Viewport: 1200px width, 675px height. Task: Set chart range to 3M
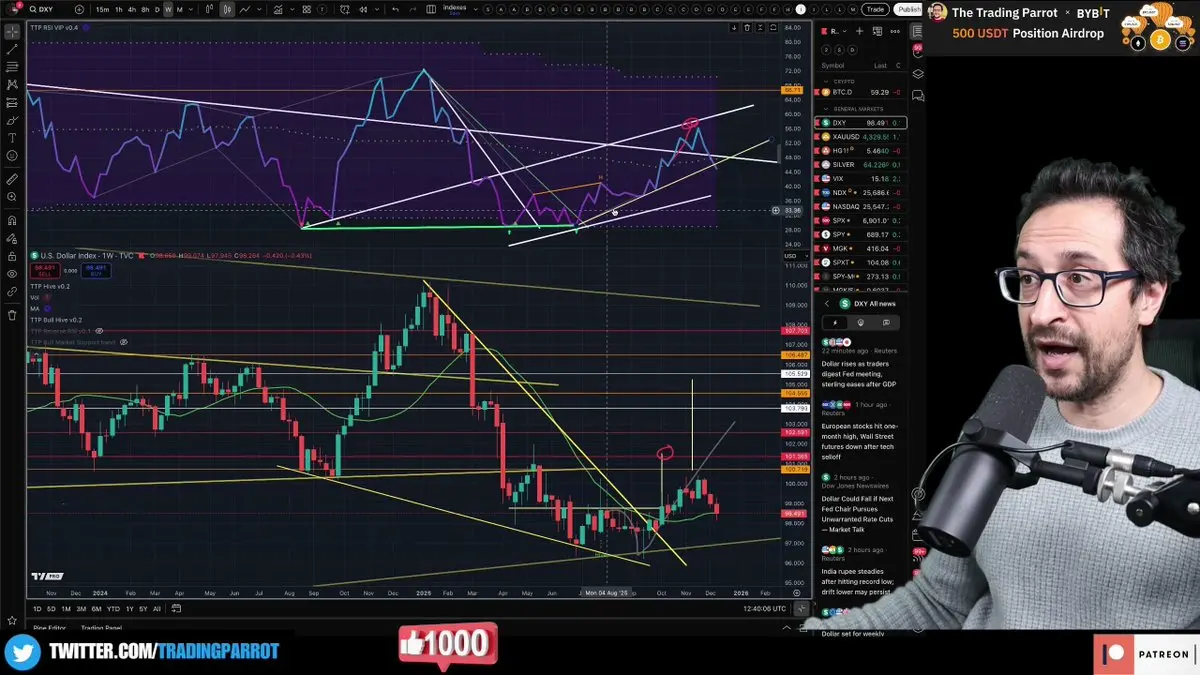81,609
